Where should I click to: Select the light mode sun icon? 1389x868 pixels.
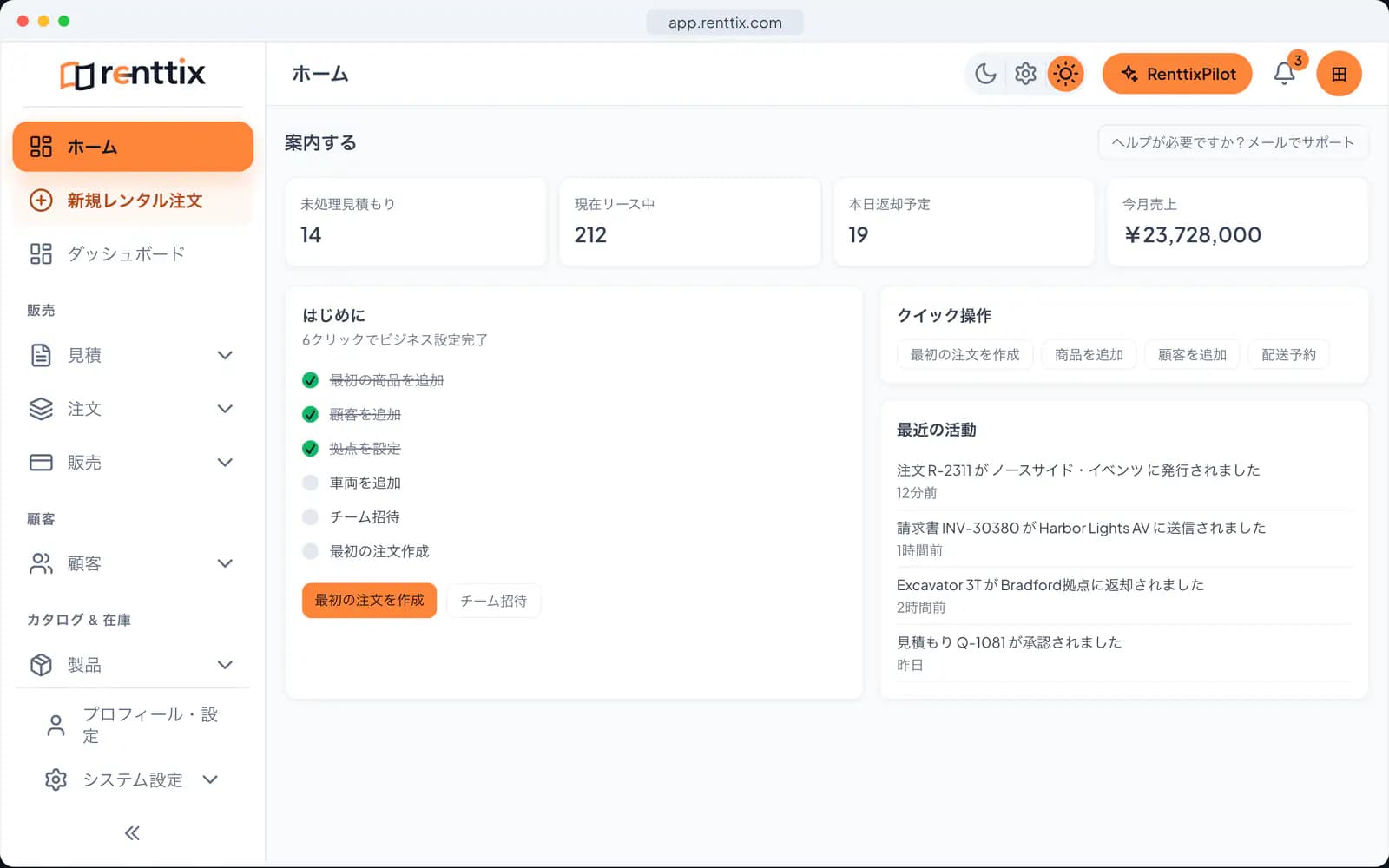tap(1065, 74)
